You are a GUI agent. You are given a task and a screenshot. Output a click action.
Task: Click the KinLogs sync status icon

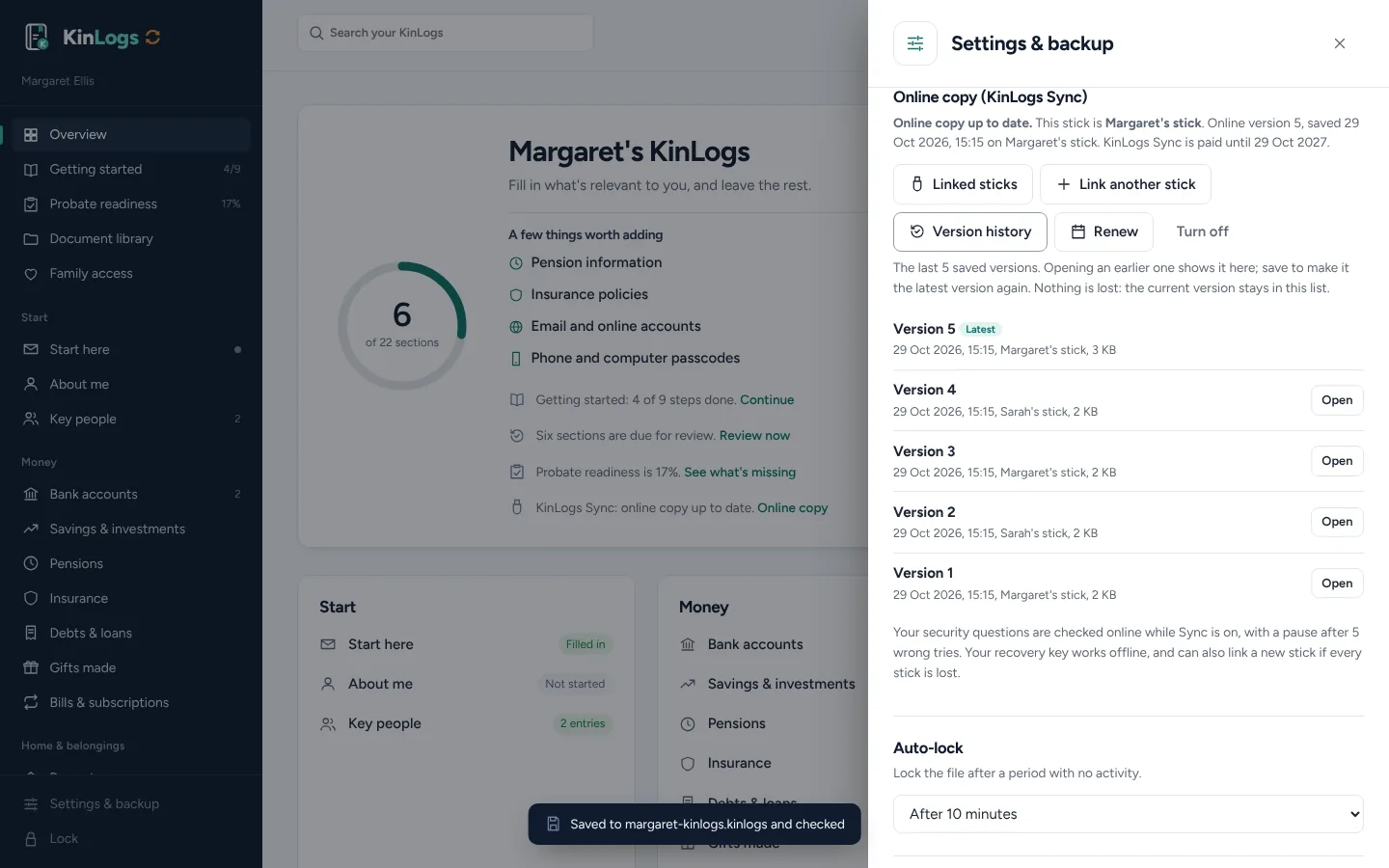click(152, 38)
